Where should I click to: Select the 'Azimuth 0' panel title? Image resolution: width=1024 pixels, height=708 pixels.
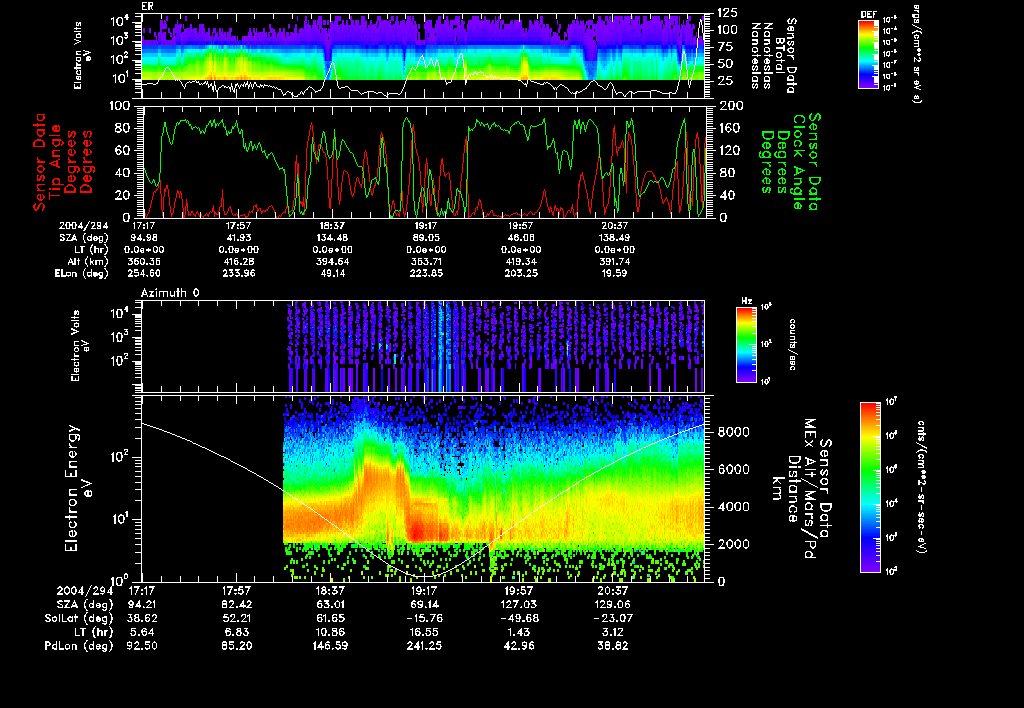(170, 293)
